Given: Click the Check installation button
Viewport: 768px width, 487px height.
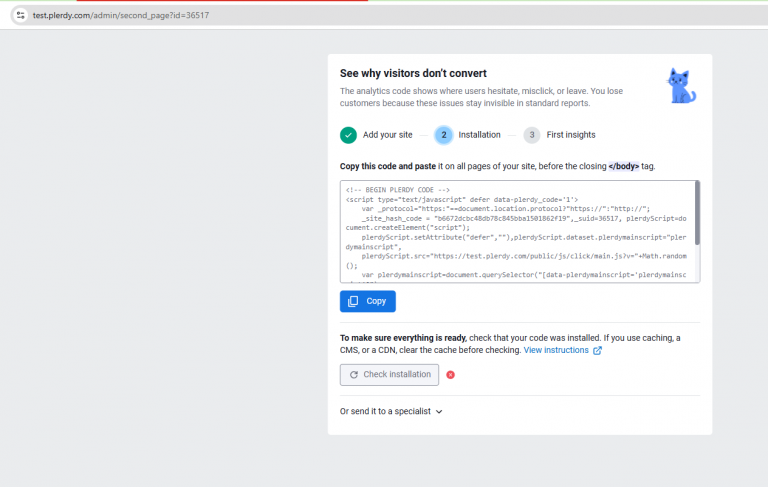Looking at the screenshot, I should [389, 375].
